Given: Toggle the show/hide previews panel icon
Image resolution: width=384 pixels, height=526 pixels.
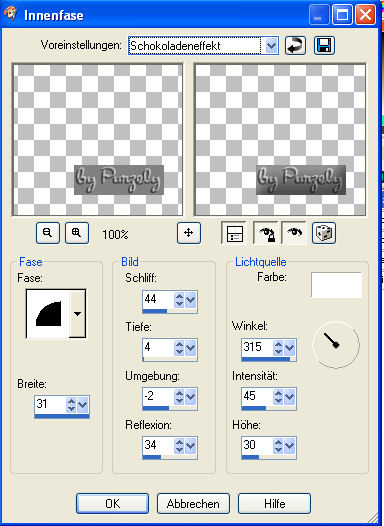Looking at the screenshot, I should coord(234,233).
